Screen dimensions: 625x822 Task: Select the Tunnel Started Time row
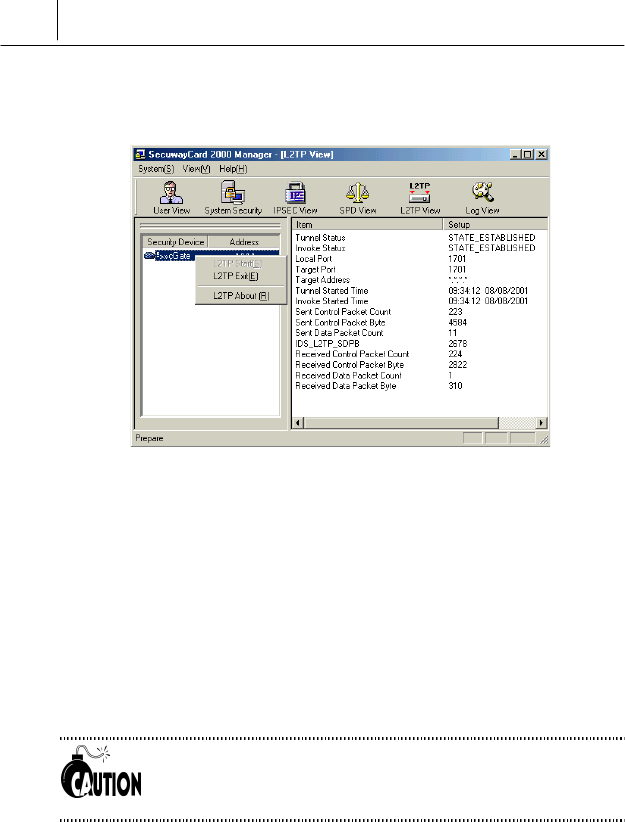(x=419, y=290)
